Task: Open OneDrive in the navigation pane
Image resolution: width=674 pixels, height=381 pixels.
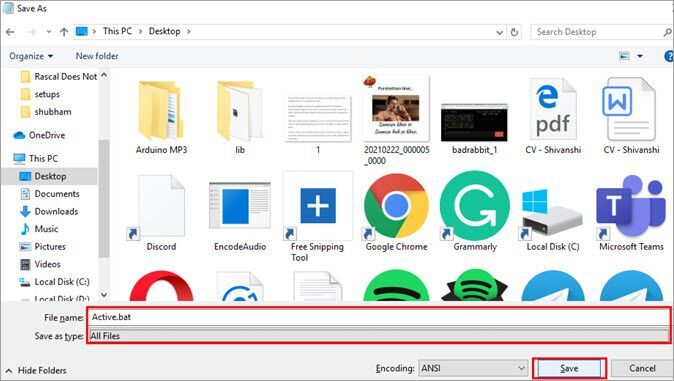Action: coord(39,135)
